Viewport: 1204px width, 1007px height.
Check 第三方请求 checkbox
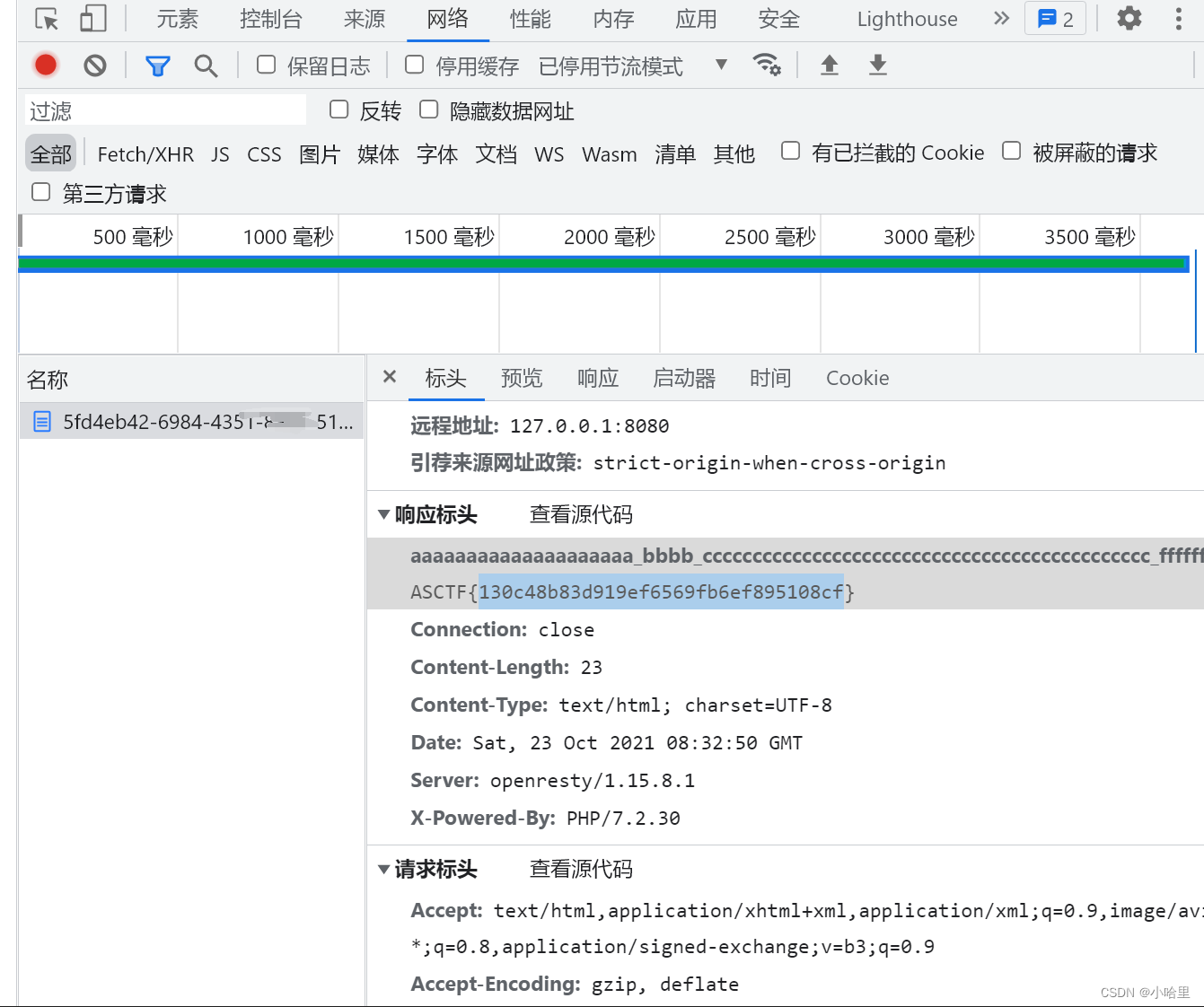pyautogui.click(x=40, y=192)
